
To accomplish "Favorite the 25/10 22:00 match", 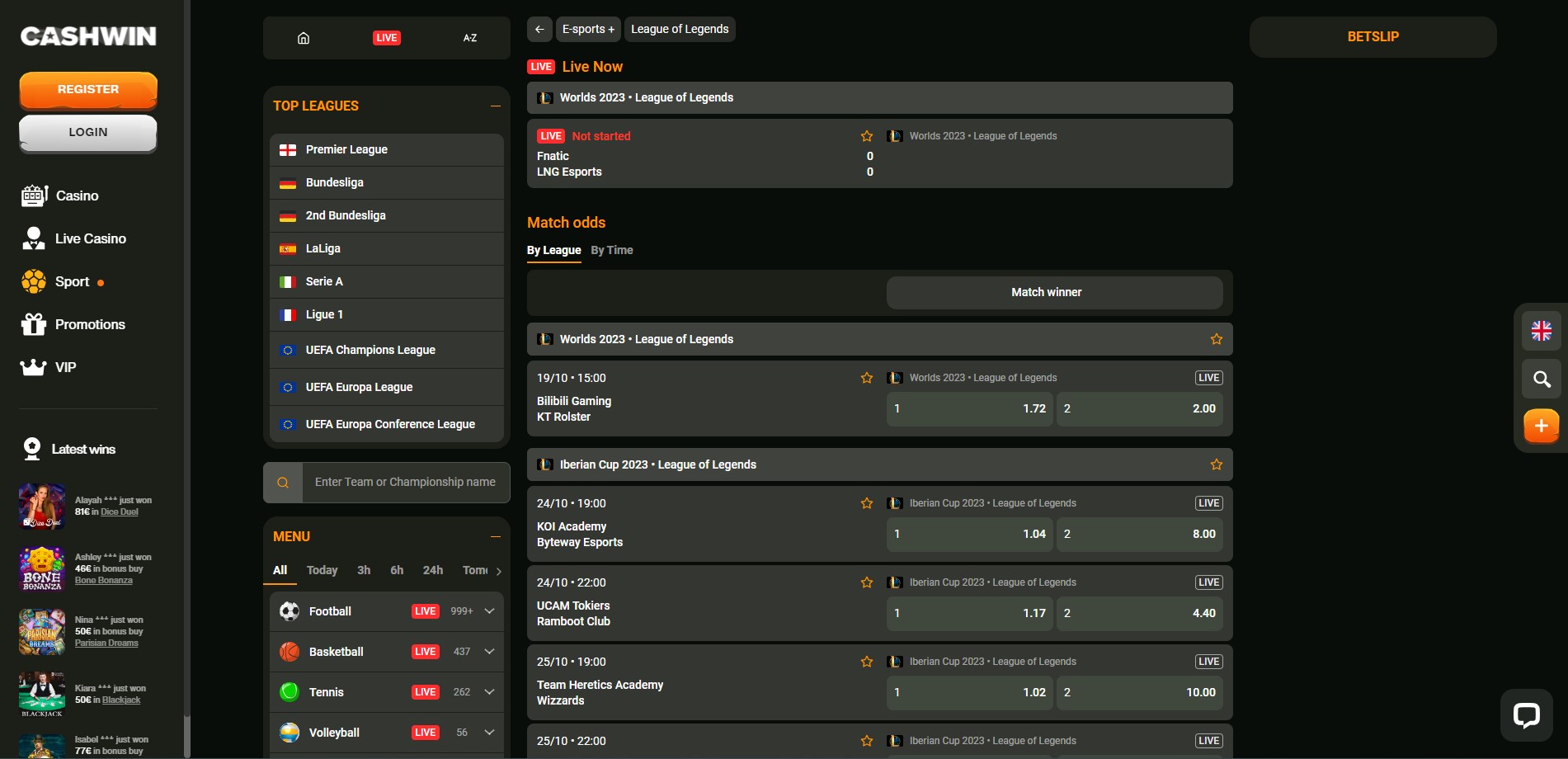I will [x=867, y=741].
